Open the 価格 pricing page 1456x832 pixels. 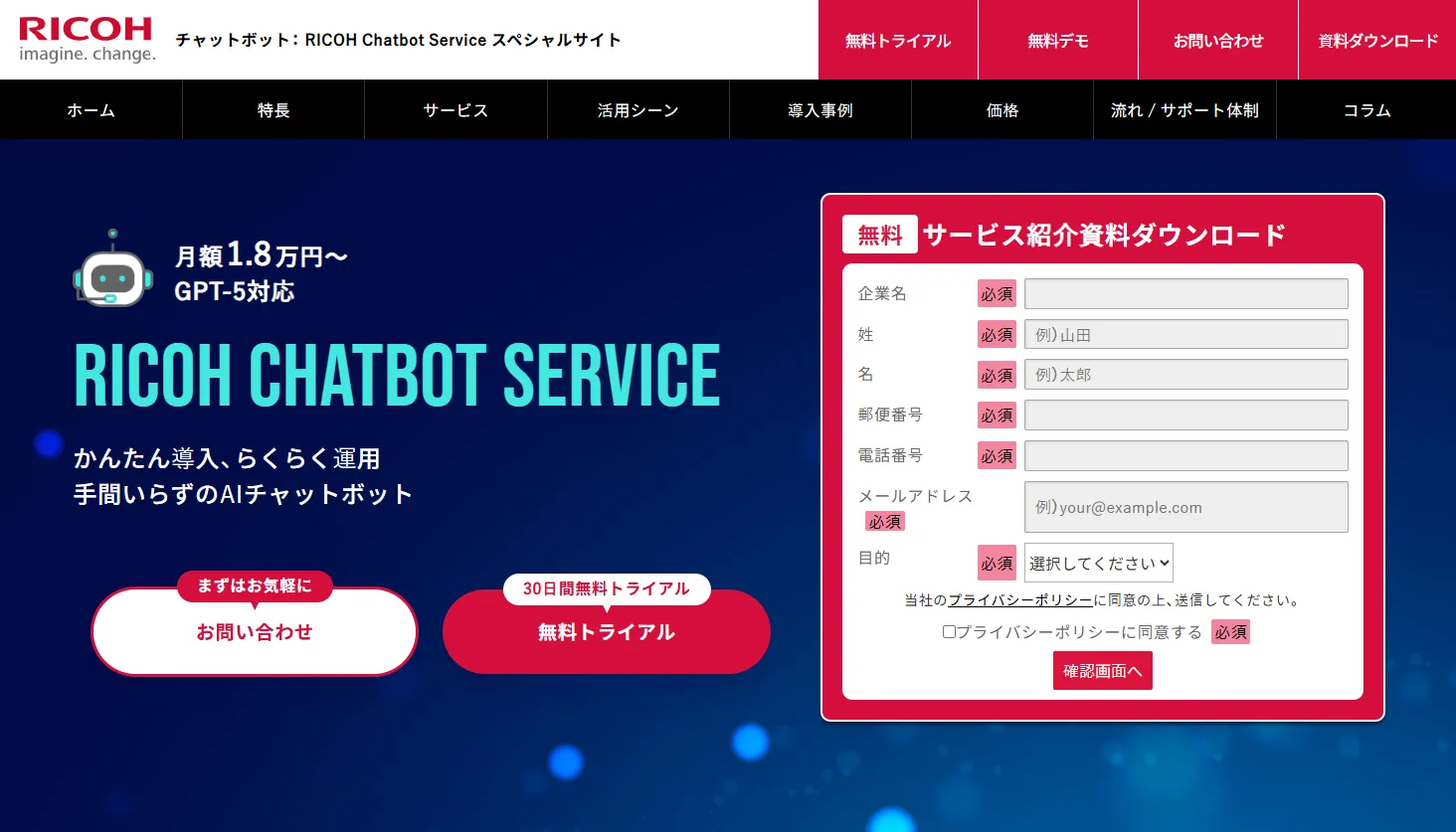(1002, 110)
